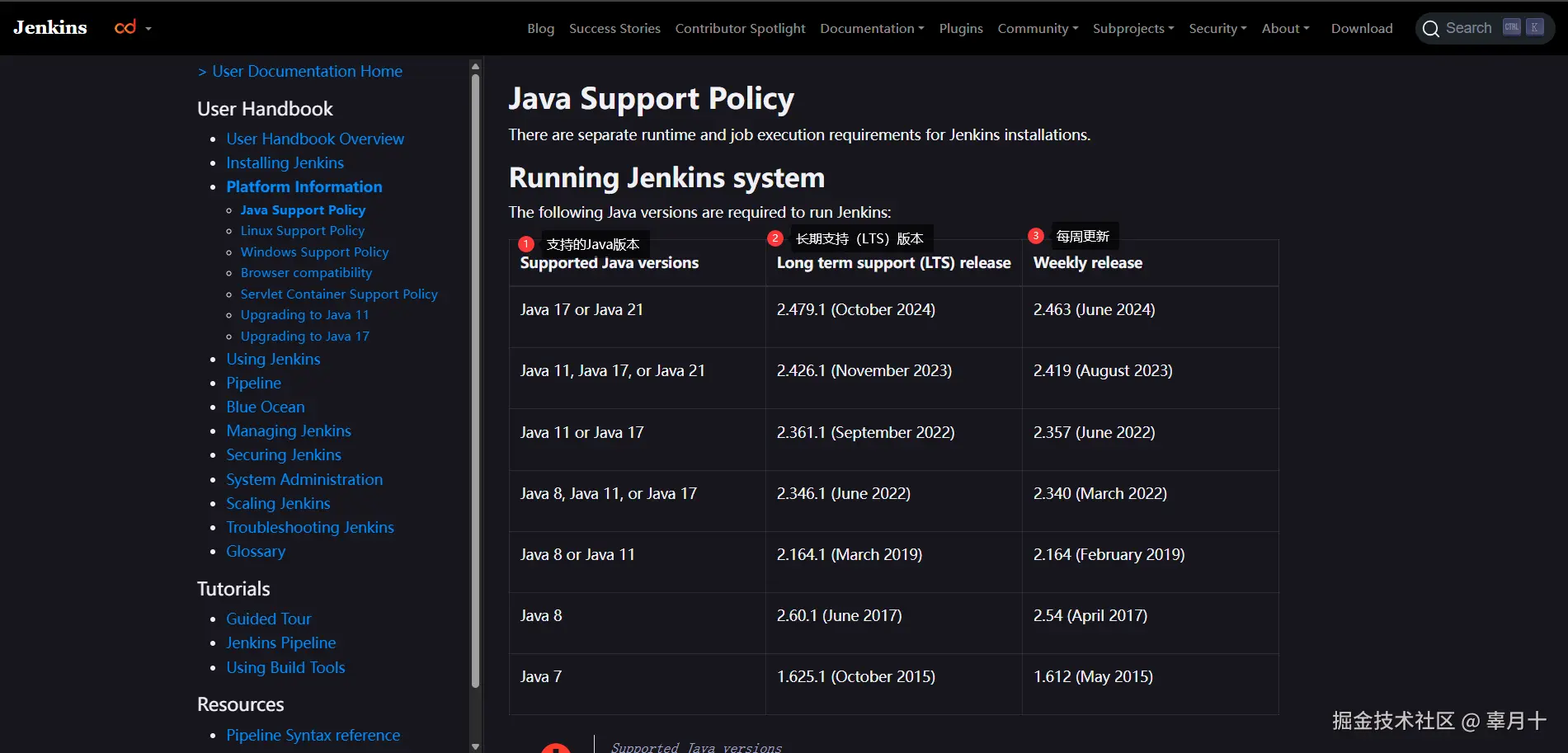This screenshot has height=753, width=1568.
Task: Open Upgrading to Java 17 page
Action: 304,336
